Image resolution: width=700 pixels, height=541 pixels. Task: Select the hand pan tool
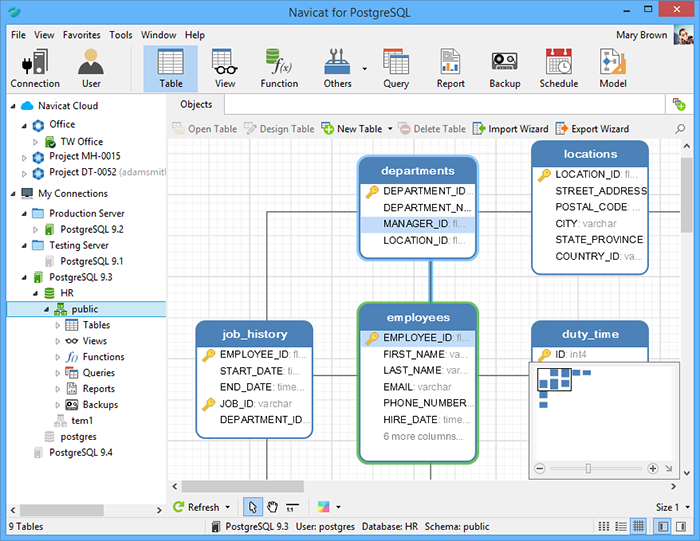click(272, 507)
